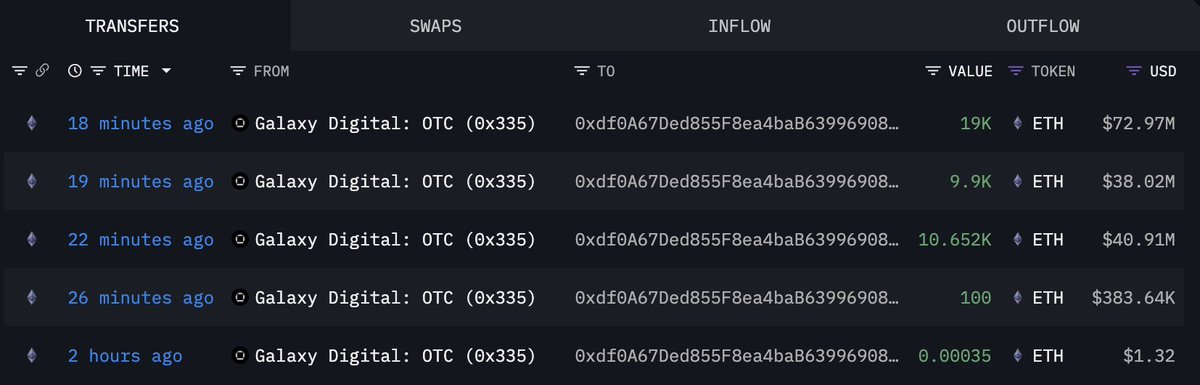
Task: Switch to the SWAPS tab
Action: click(x=436, y=26)
